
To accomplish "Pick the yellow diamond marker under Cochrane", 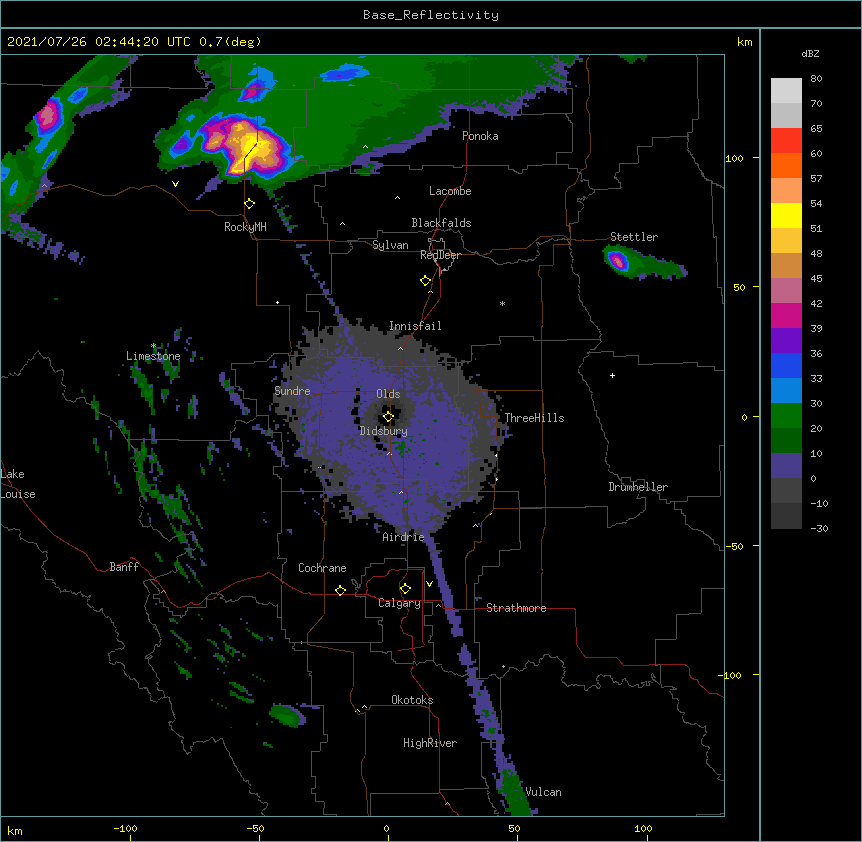I will pos(340,590).
